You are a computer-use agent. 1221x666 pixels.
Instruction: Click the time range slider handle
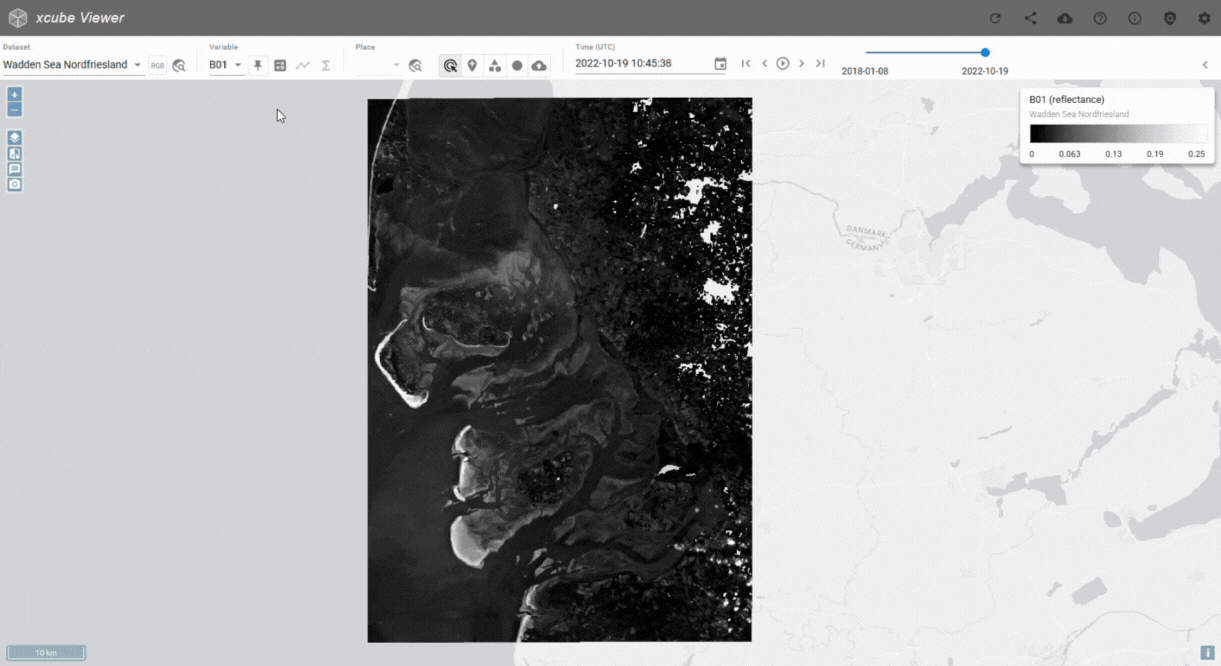(985, 52)
